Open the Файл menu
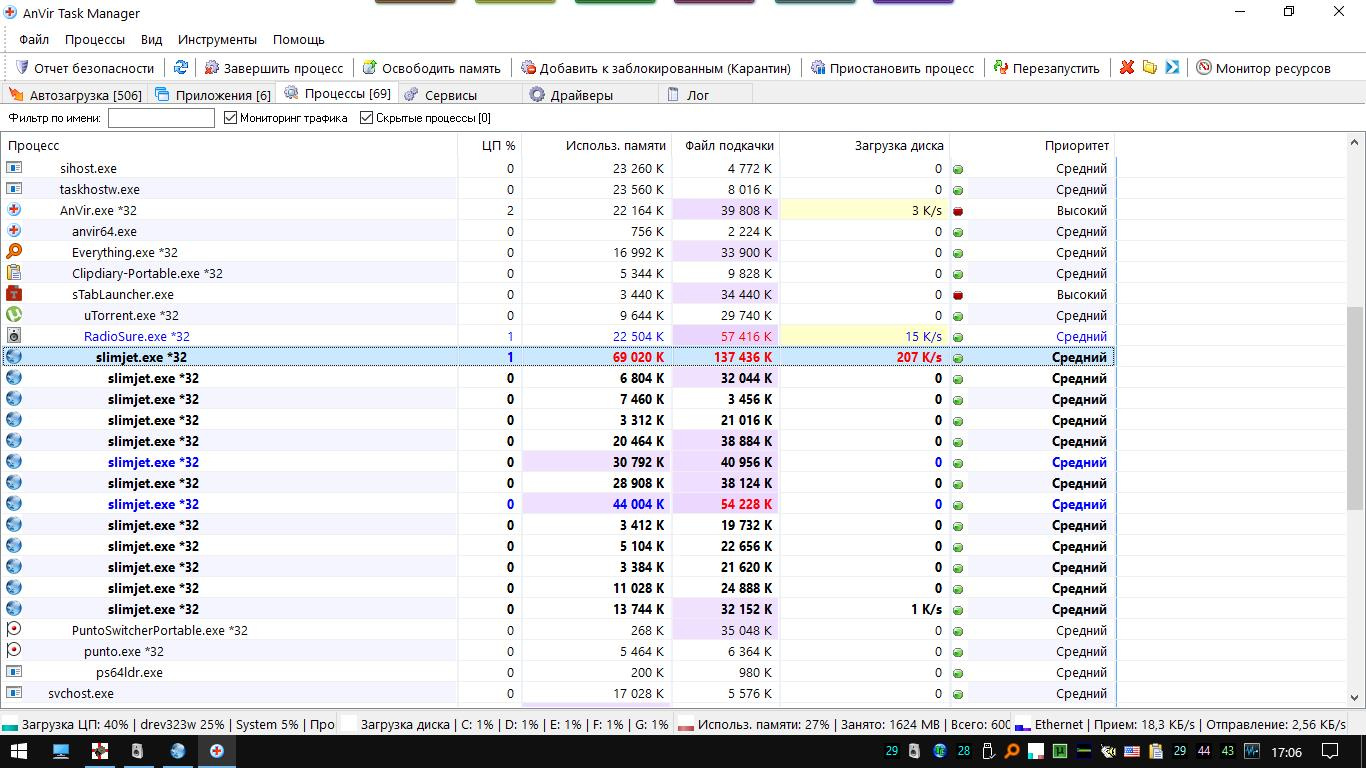The image size is (1366, 768). 34,40
